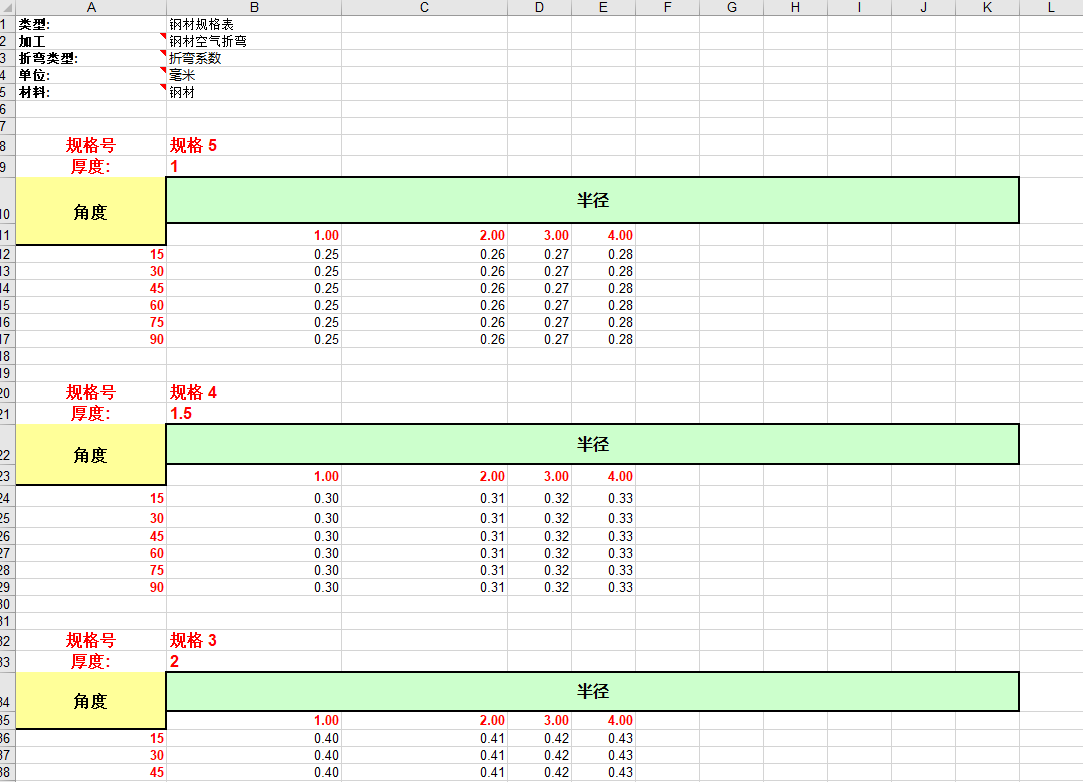Click the yellow 角度 cell of 规格 4 table
1083x782 pixels.
[90, 455]
